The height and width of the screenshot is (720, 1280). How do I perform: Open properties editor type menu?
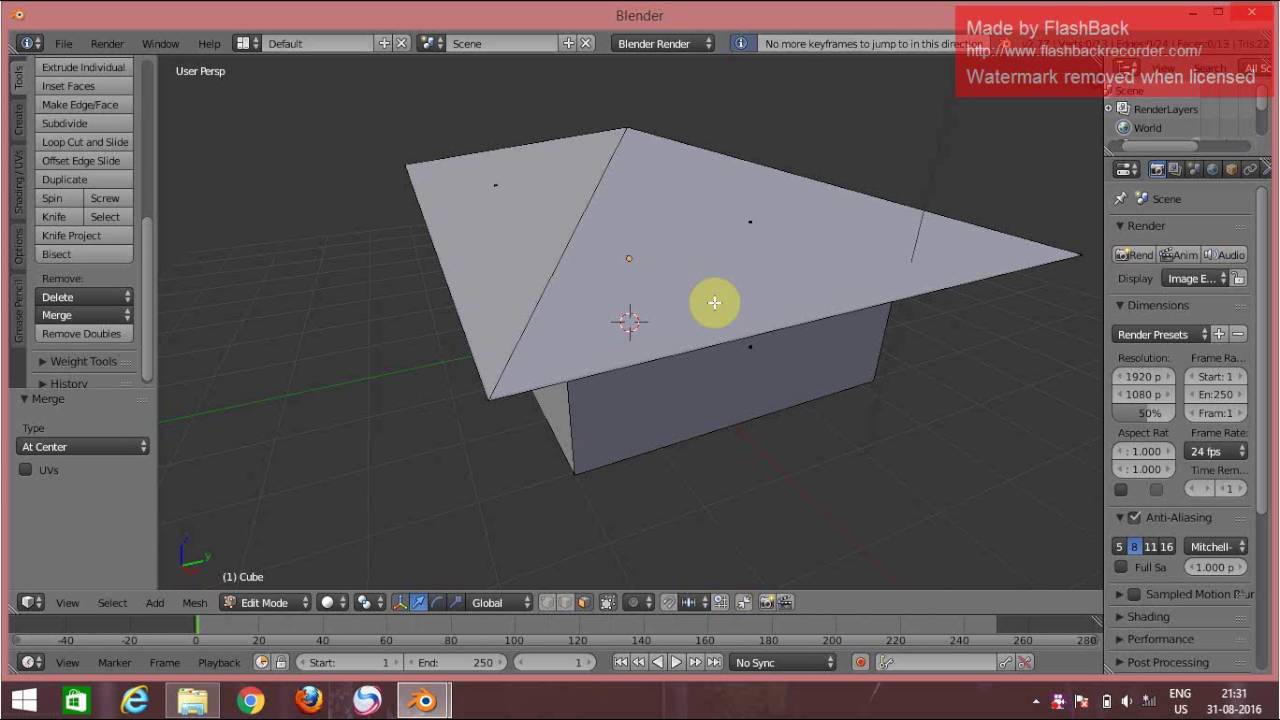coord(1126,169)
